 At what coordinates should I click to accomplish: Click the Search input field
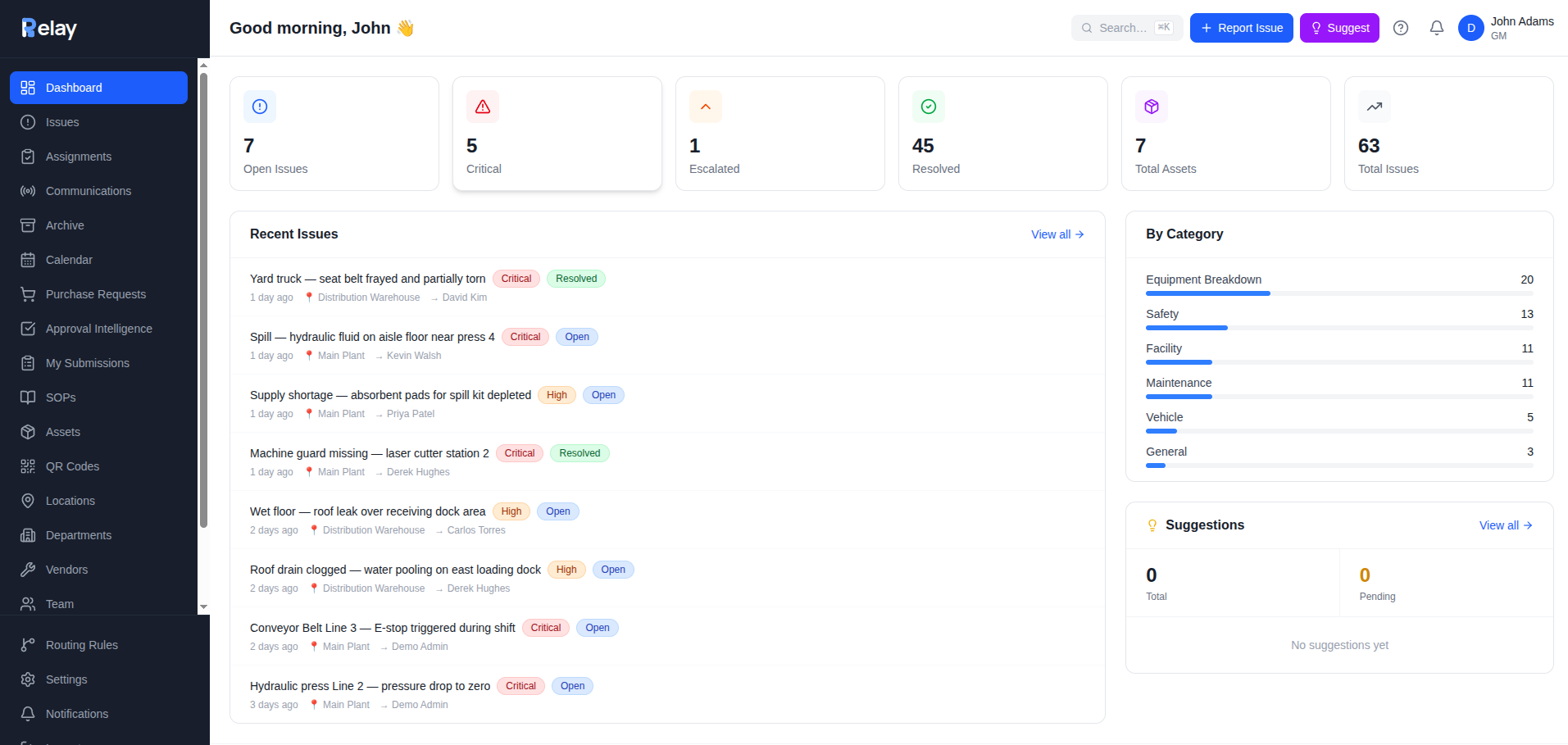point(1127,28)
